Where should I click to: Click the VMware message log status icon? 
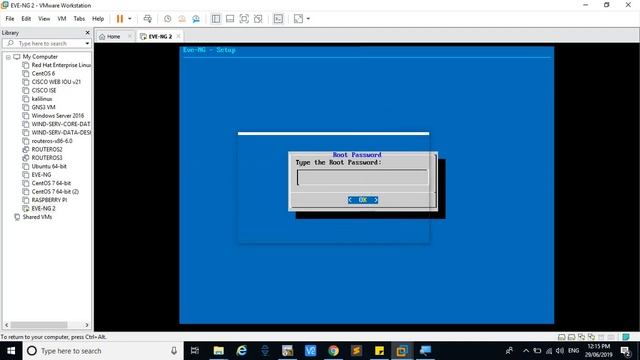point(626,337)
